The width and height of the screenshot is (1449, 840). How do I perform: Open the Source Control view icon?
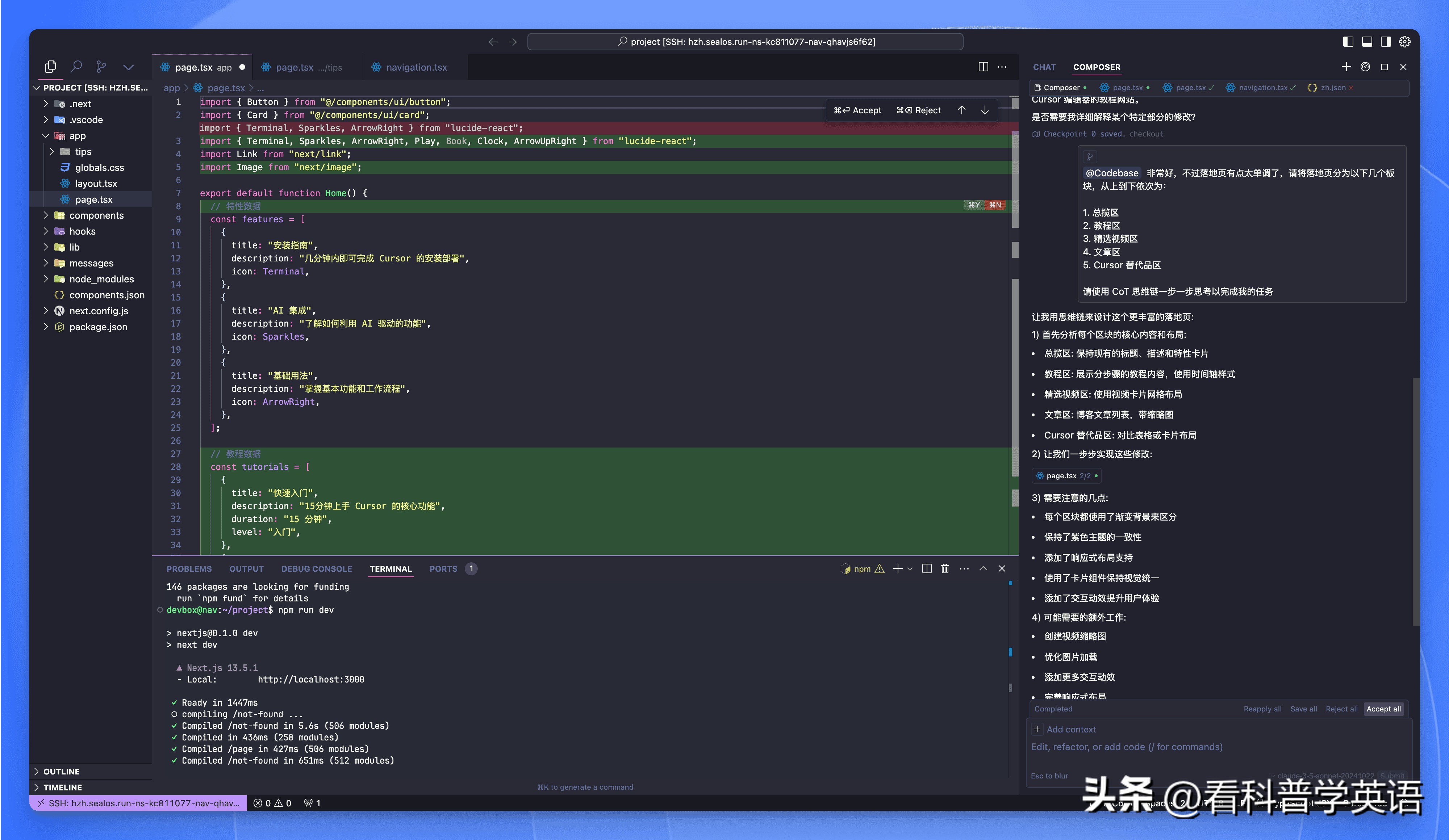[101, 67]
